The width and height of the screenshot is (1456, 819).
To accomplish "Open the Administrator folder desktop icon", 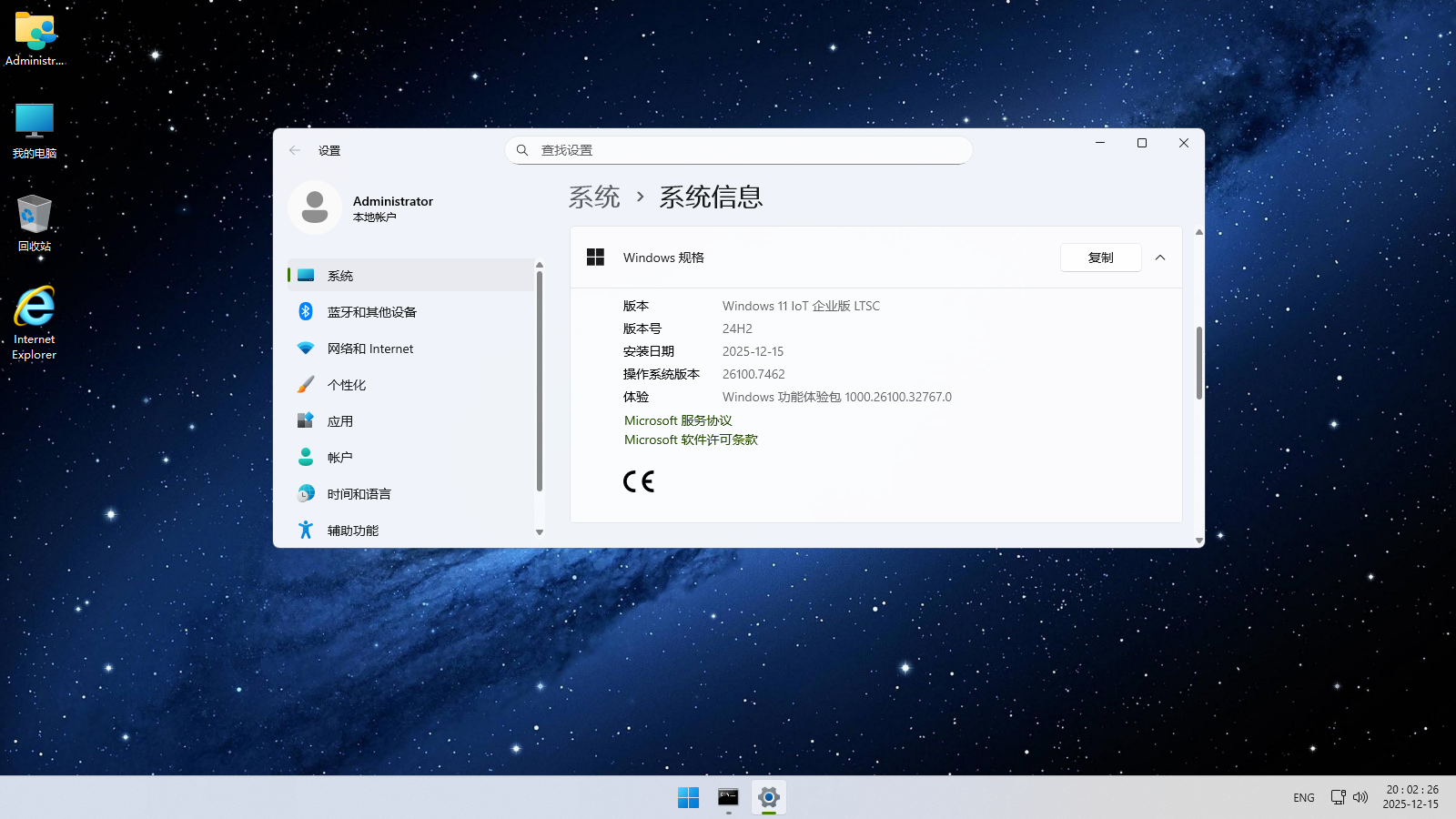I will point(35,39).
